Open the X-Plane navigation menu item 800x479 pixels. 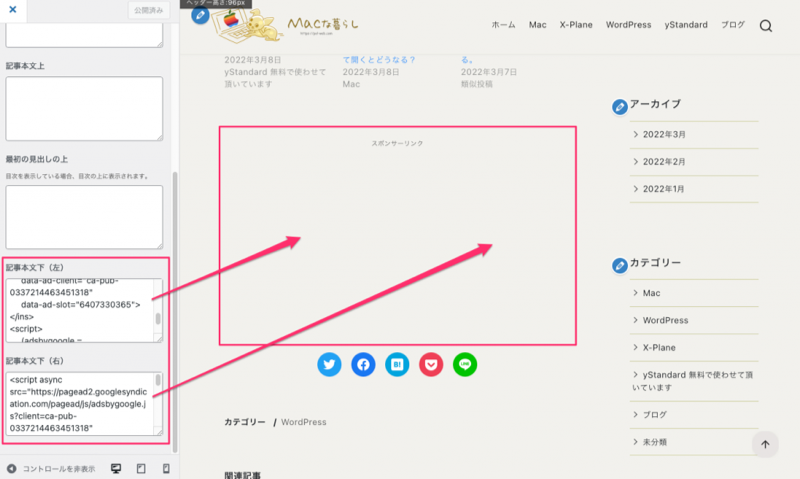click(576, 25)
